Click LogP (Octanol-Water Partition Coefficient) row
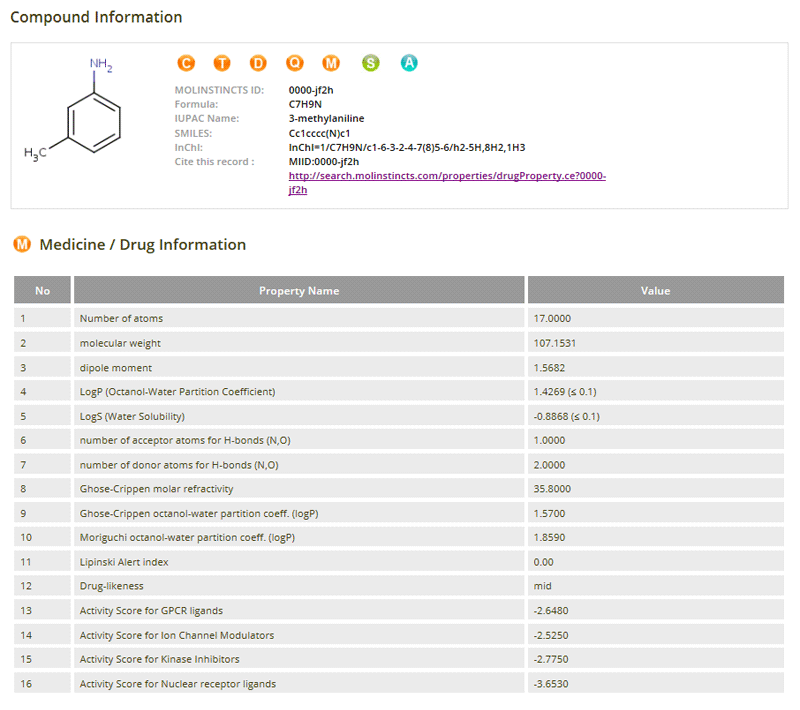Image resolution: width=800 pixels, height=710 pixels. [399, 392]
